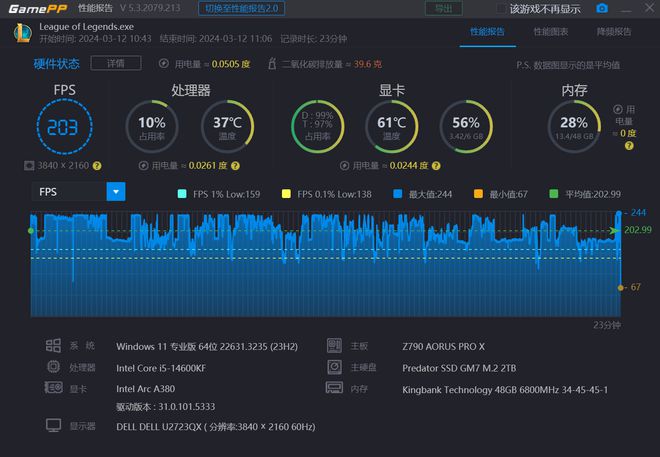Click the text Predator SSD GM7 M.2 2TB
This screenshot has width=660, height=457.
(x=459, y=368)
